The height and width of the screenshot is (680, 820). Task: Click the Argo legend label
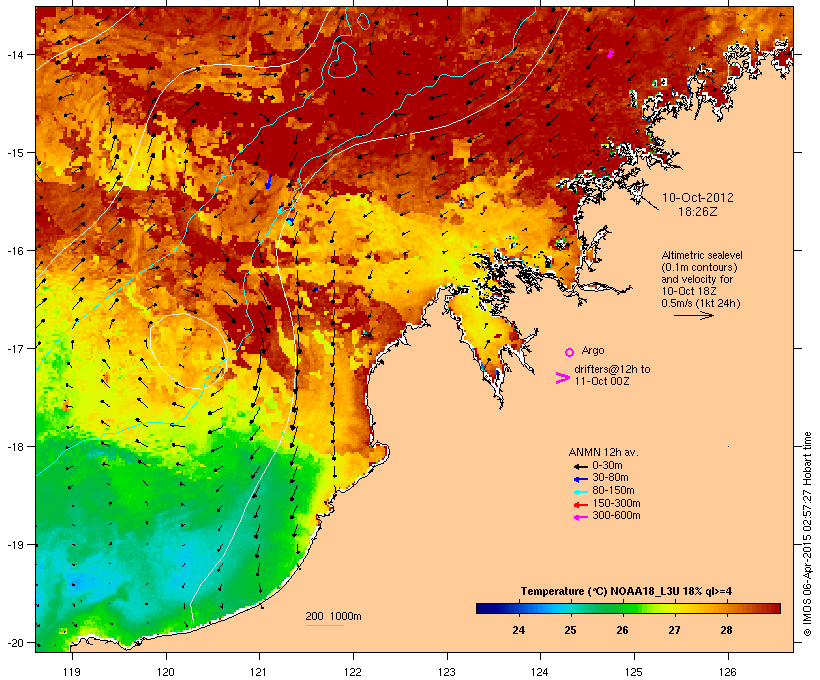(593, 350)
